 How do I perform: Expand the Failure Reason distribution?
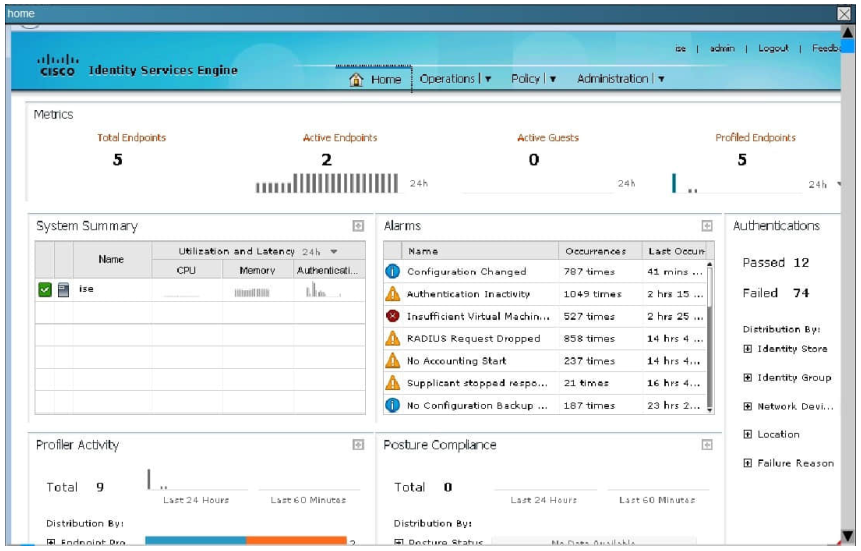tap(747, 463)
